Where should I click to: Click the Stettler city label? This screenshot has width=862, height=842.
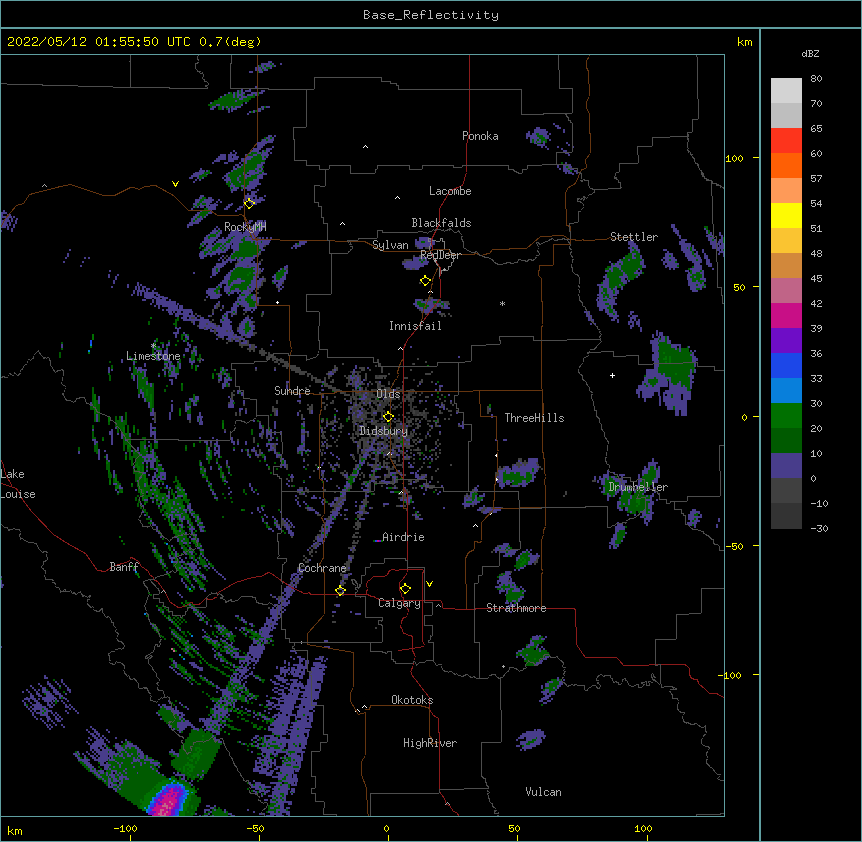pos(634,237)
